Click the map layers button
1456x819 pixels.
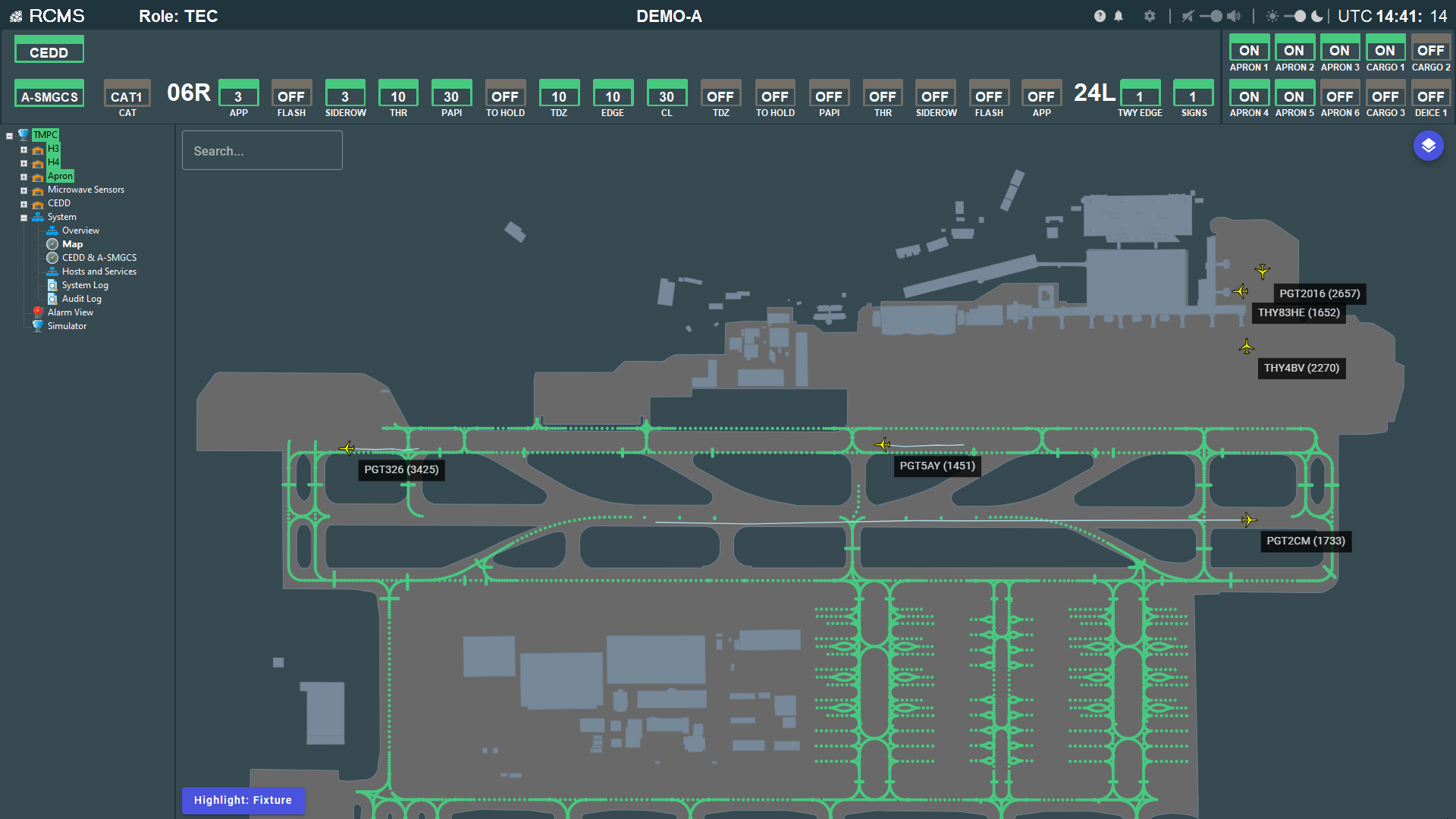coord(1428,146)
